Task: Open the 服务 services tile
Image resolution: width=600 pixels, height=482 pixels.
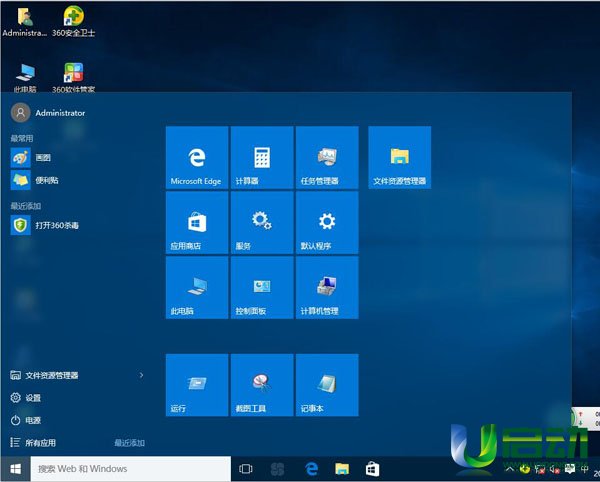Action: 262,222
